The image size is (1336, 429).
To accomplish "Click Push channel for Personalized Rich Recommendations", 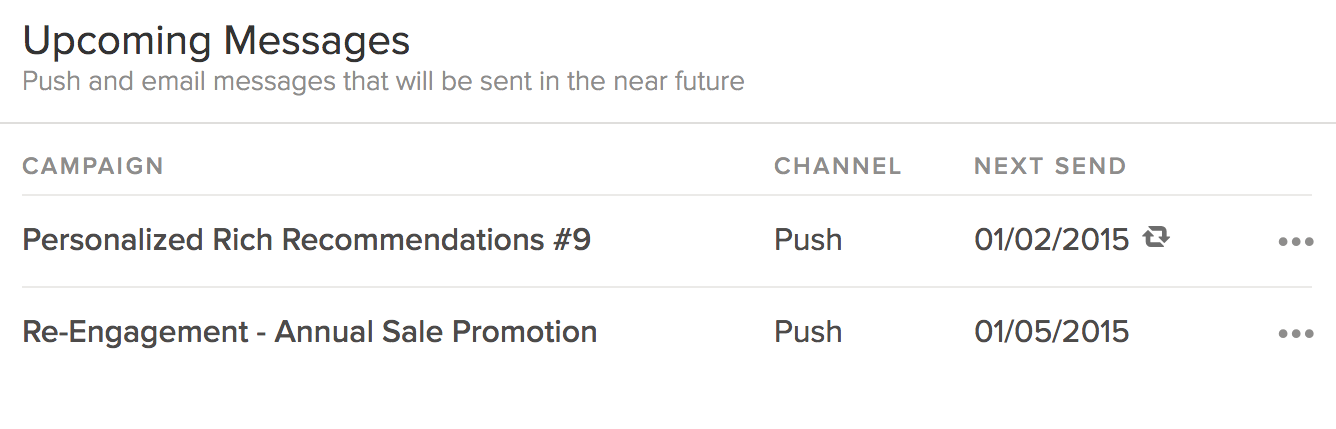I will pyautogui.click(x=808, y=241).
